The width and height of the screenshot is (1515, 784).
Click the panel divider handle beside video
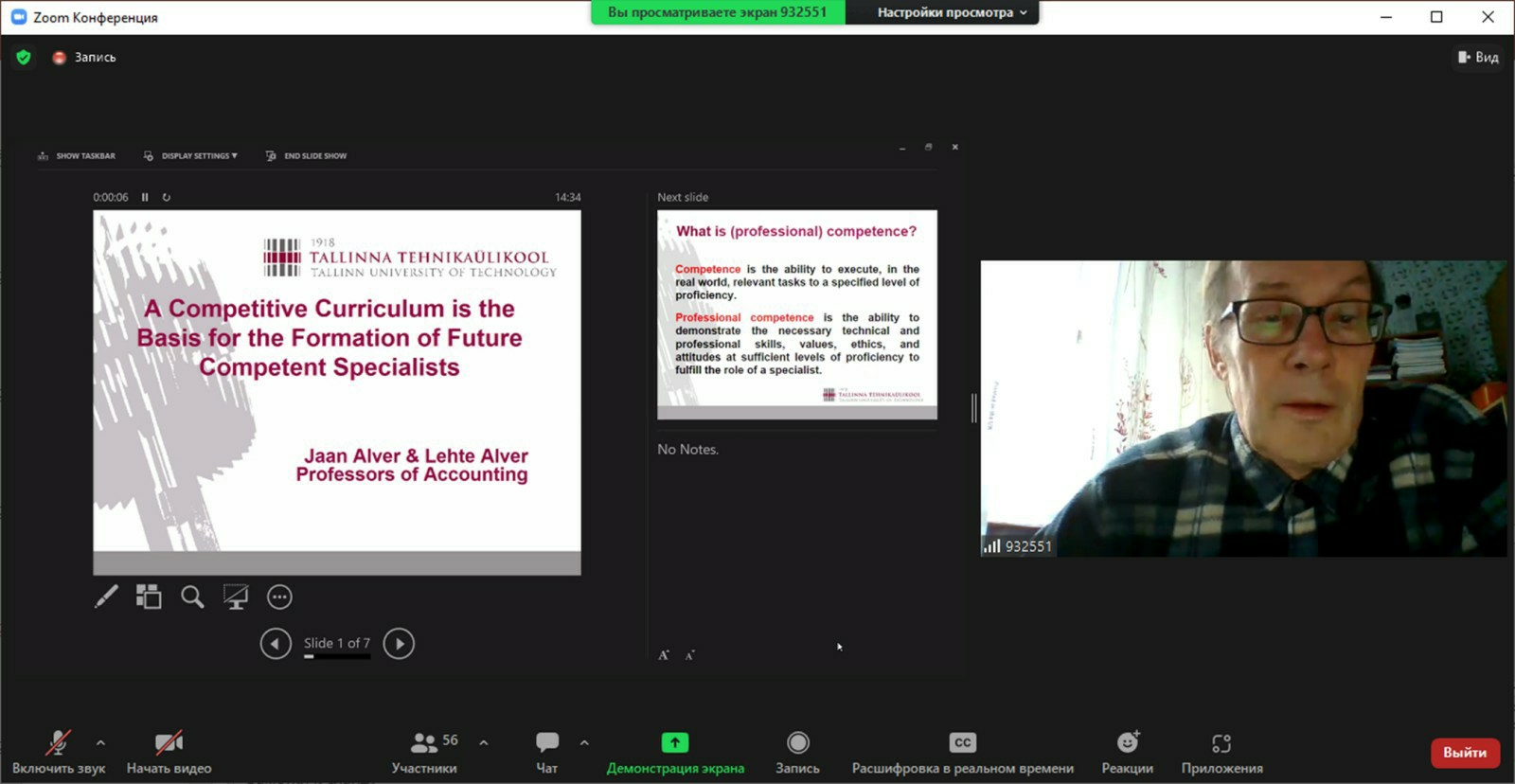click(x=973, y=408)
